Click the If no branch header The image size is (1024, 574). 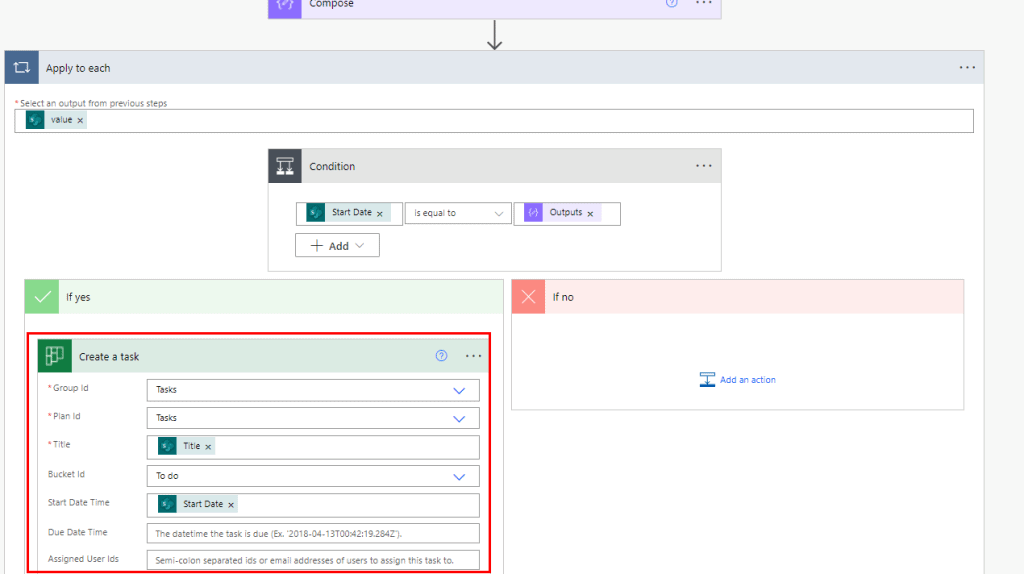pyautogui.click(x=737, y=297)
